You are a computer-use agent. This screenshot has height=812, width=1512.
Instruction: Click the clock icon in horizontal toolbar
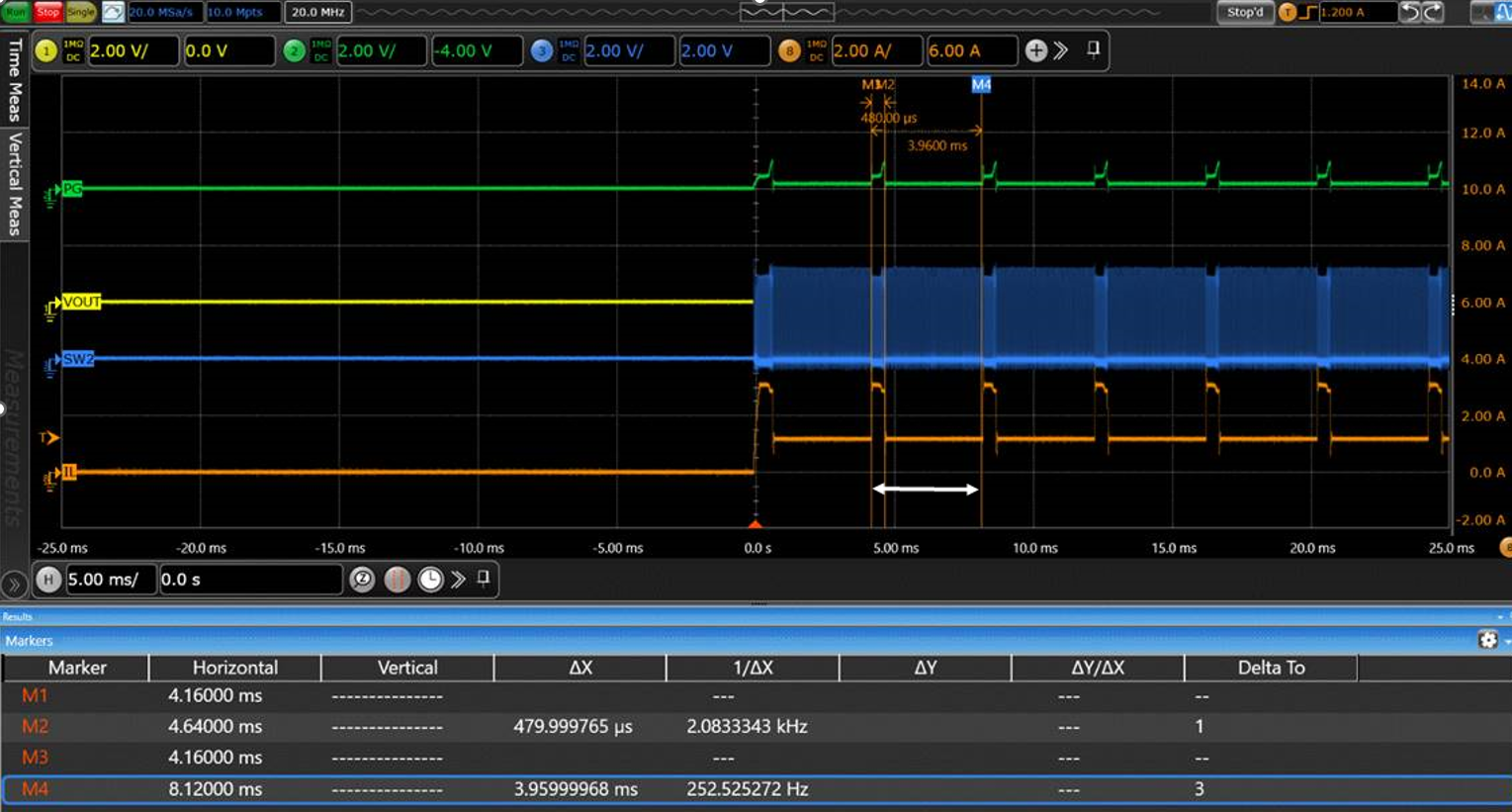[x=430, y=580]
